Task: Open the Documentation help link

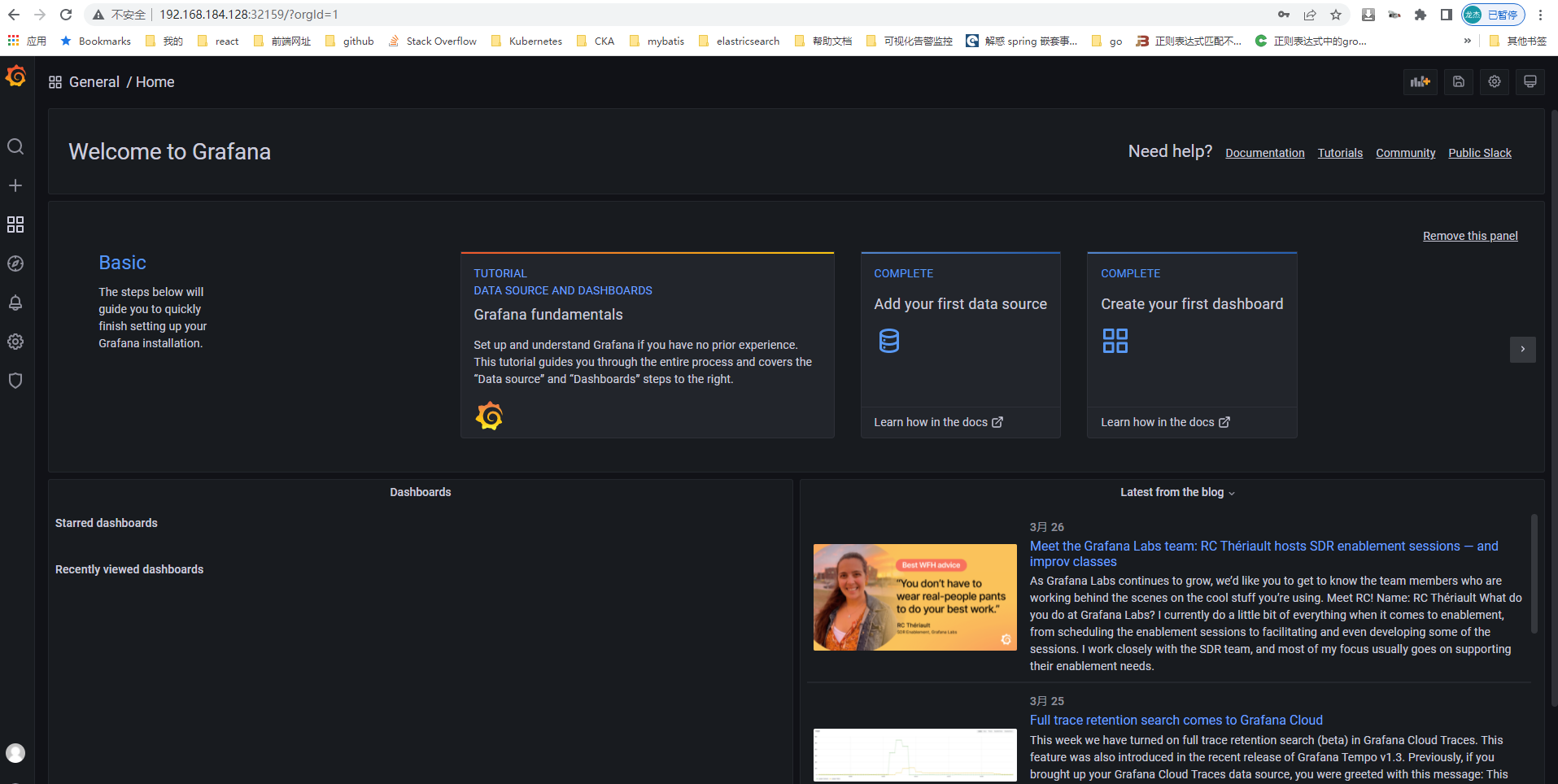Action: (x=1265, y=153)
